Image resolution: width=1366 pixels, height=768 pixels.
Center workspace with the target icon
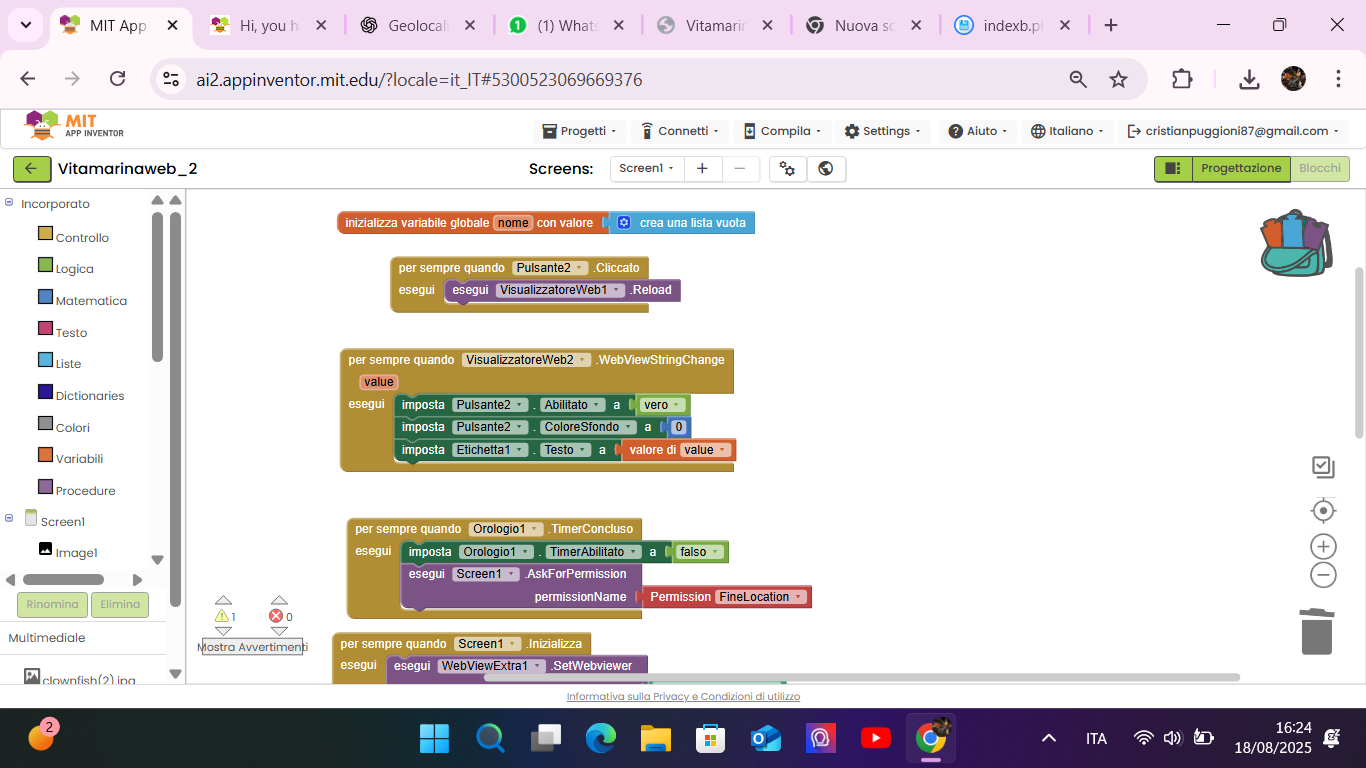[x=1323, y=511]
